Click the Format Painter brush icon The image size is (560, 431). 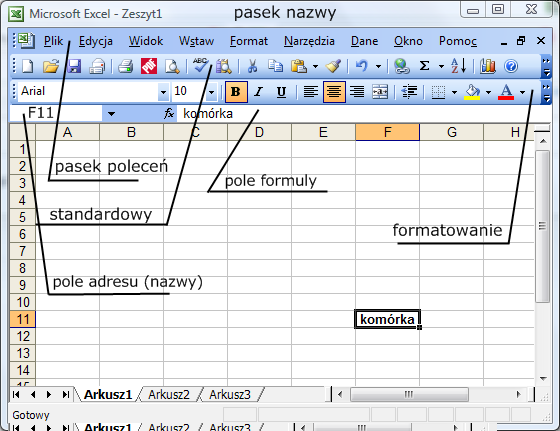333,66
